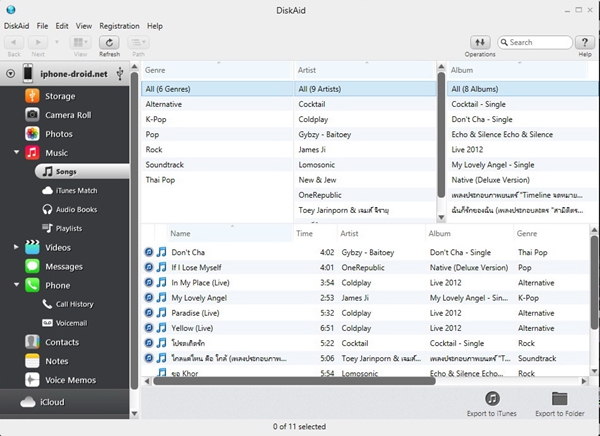Select the song Yellow (Live)

coord(365,328)
